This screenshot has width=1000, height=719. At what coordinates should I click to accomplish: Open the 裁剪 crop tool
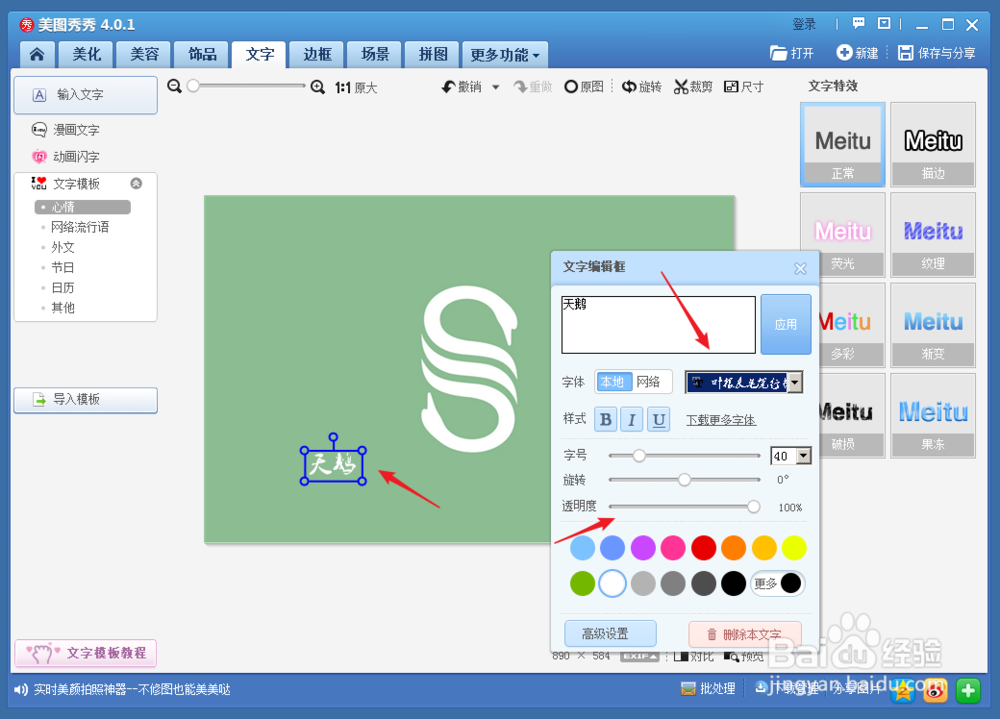693,87
